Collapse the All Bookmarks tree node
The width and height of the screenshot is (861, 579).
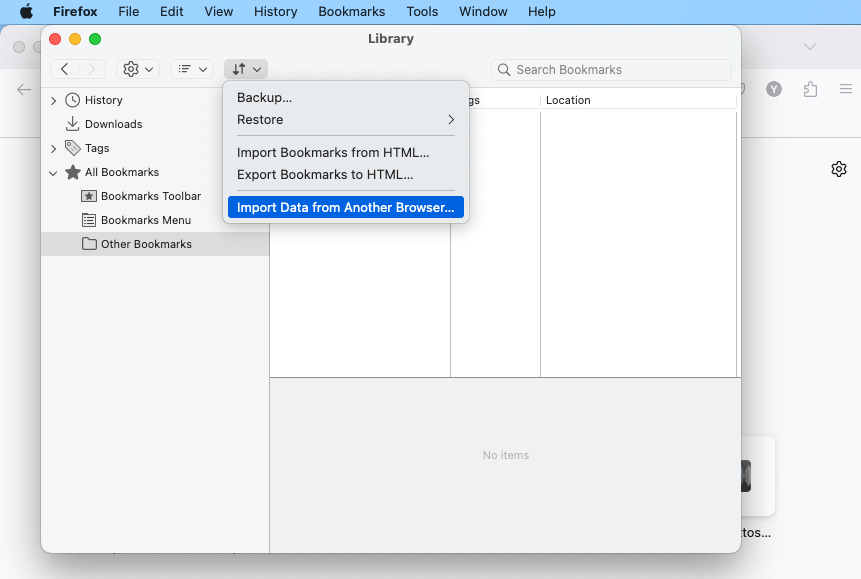(54, 172)
